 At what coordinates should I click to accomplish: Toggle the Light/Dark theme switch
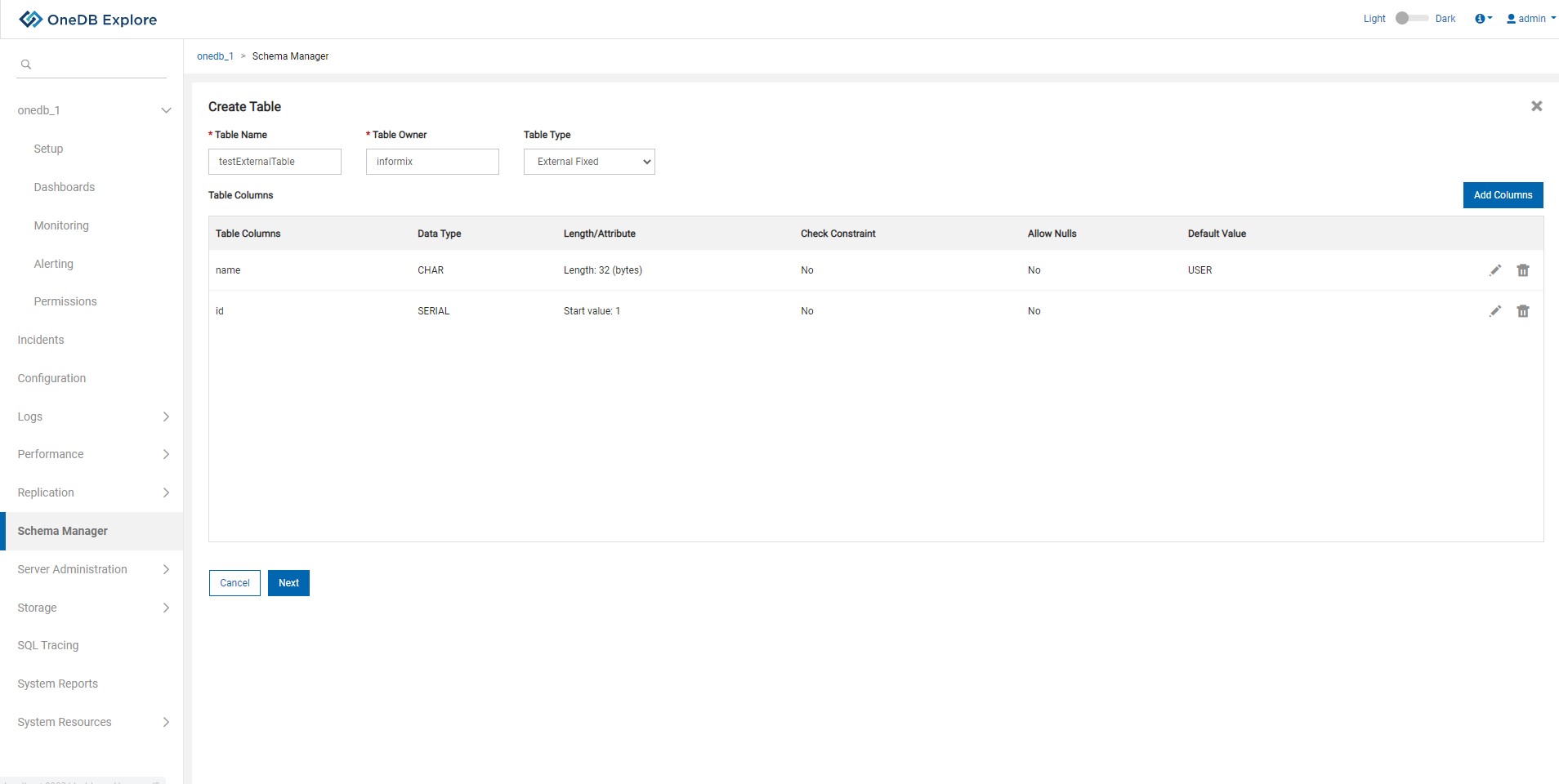[1410, 18]
